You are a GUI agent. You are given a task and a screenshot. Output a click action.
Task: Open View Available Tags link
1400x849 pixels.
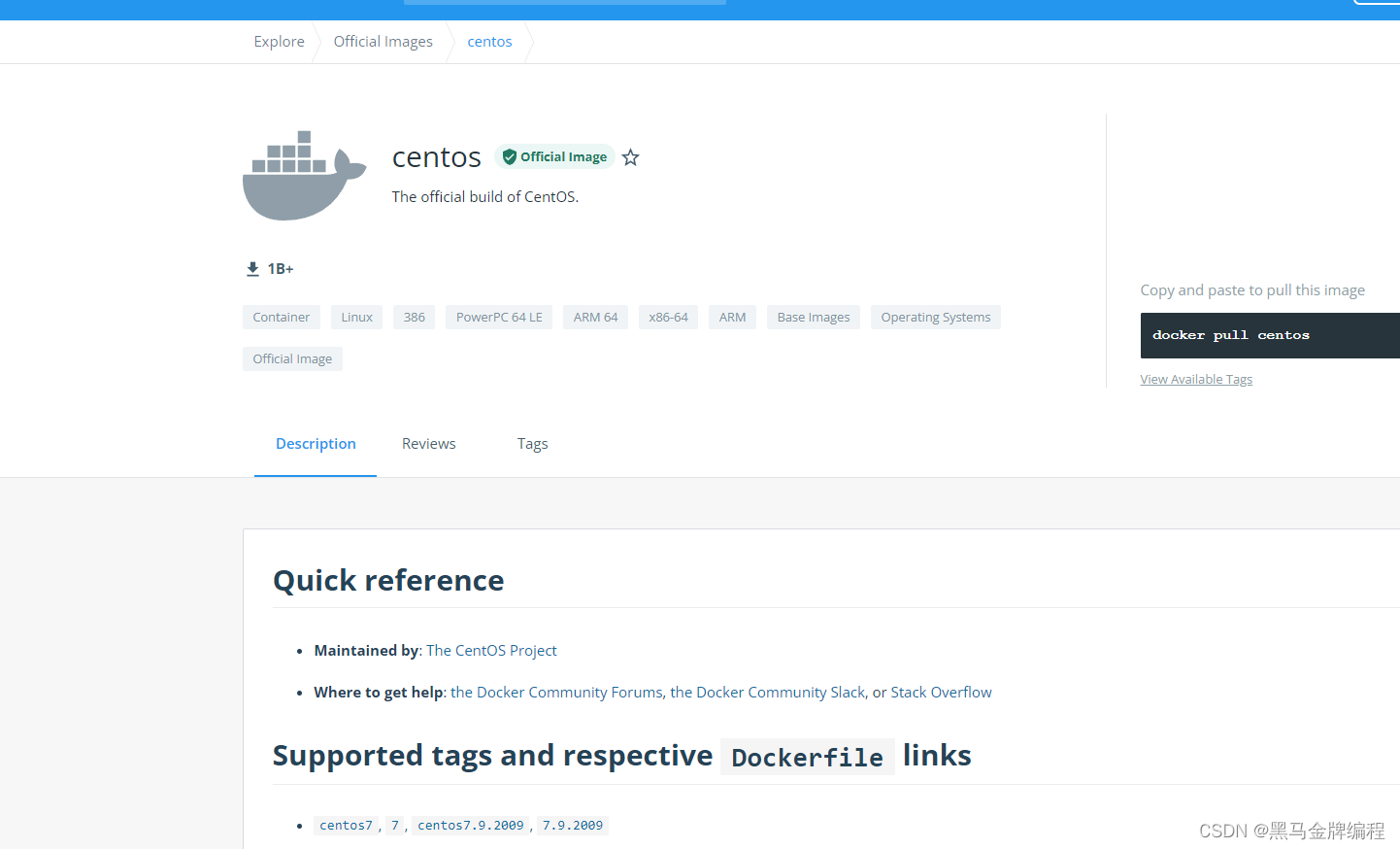tap(1196, 380)
